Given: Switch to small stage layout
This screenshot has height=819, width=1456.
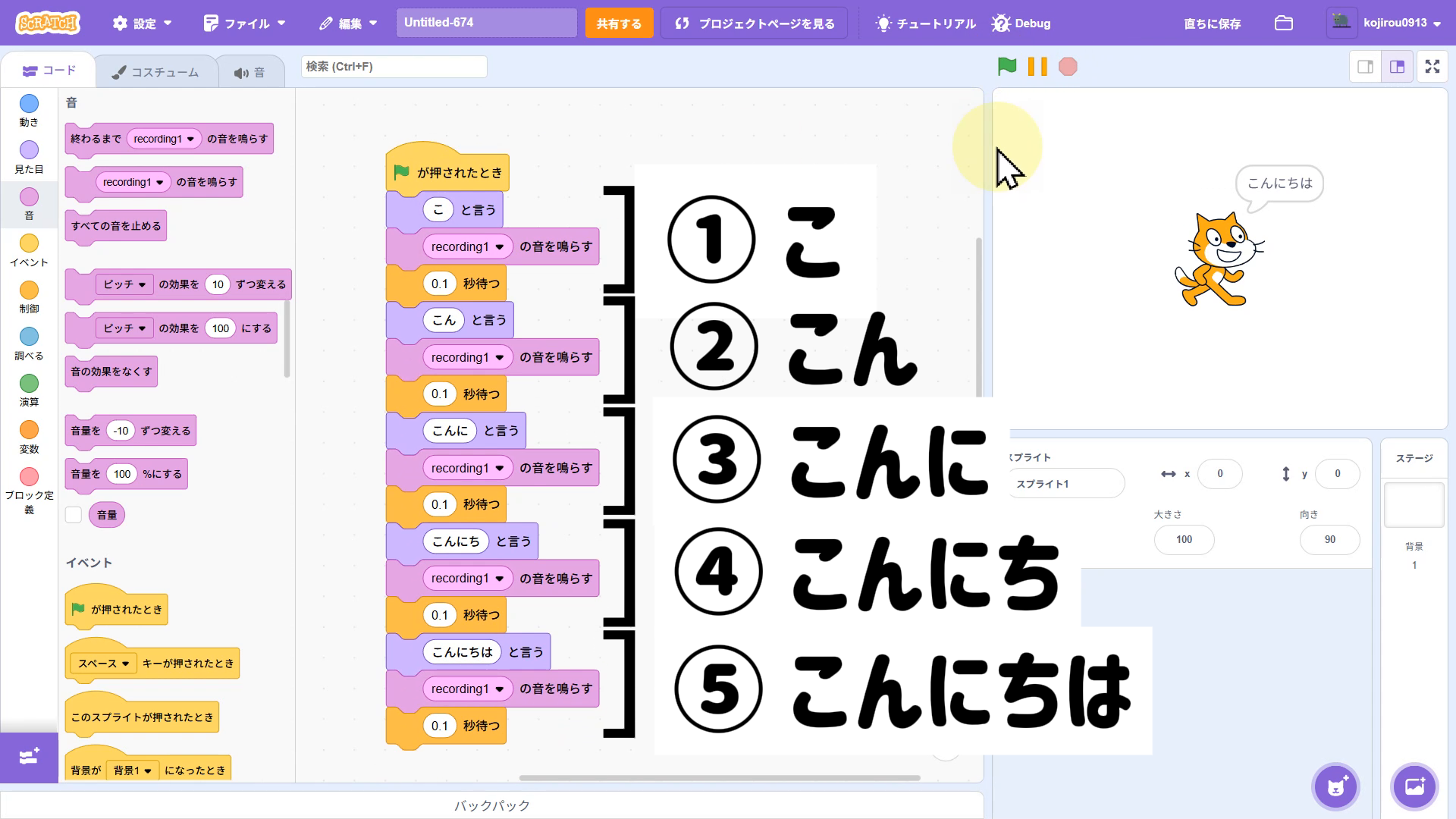Looking at the screenshot, I should 1365,67.
